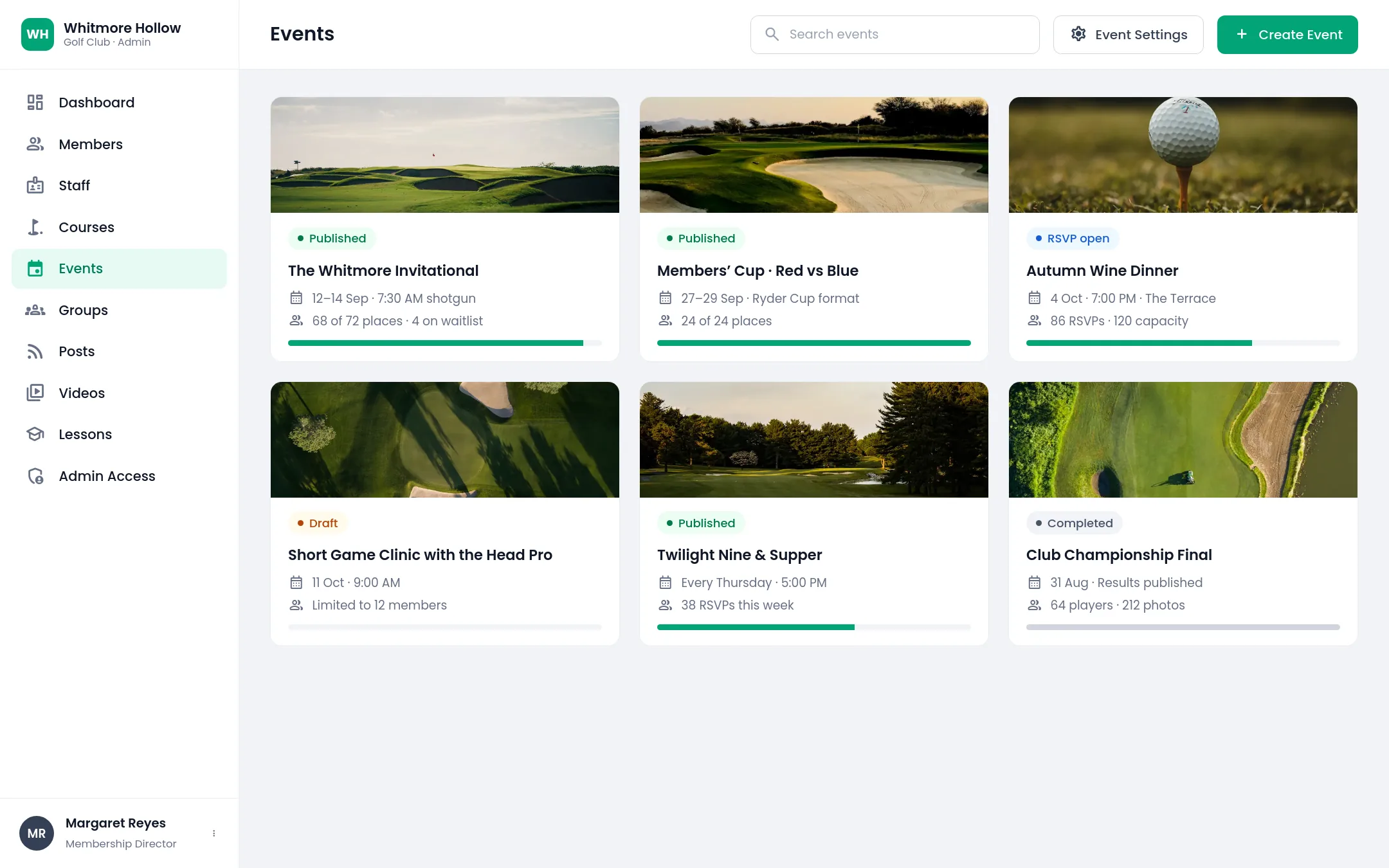Click the Members people icon
The height and width of the screenshot is (868, 1389).
(x=35, y=144)
